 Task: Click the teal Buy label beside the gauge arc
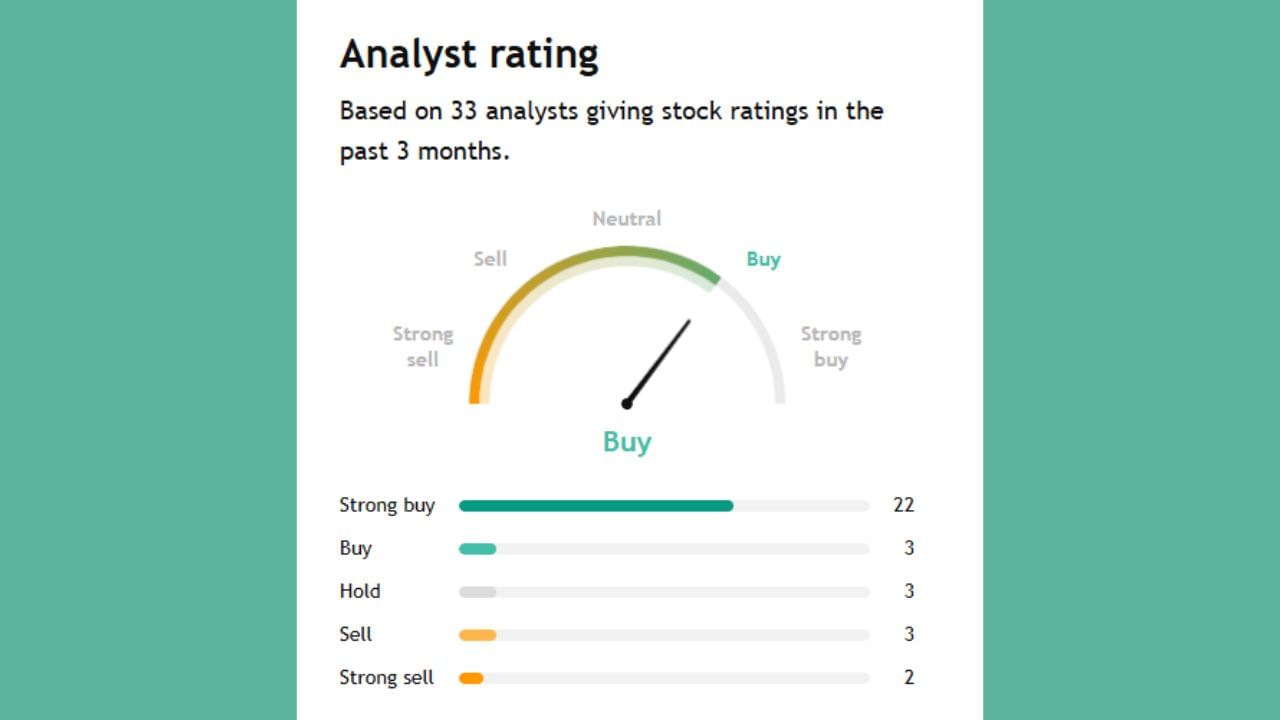click(x=763, y=259)
